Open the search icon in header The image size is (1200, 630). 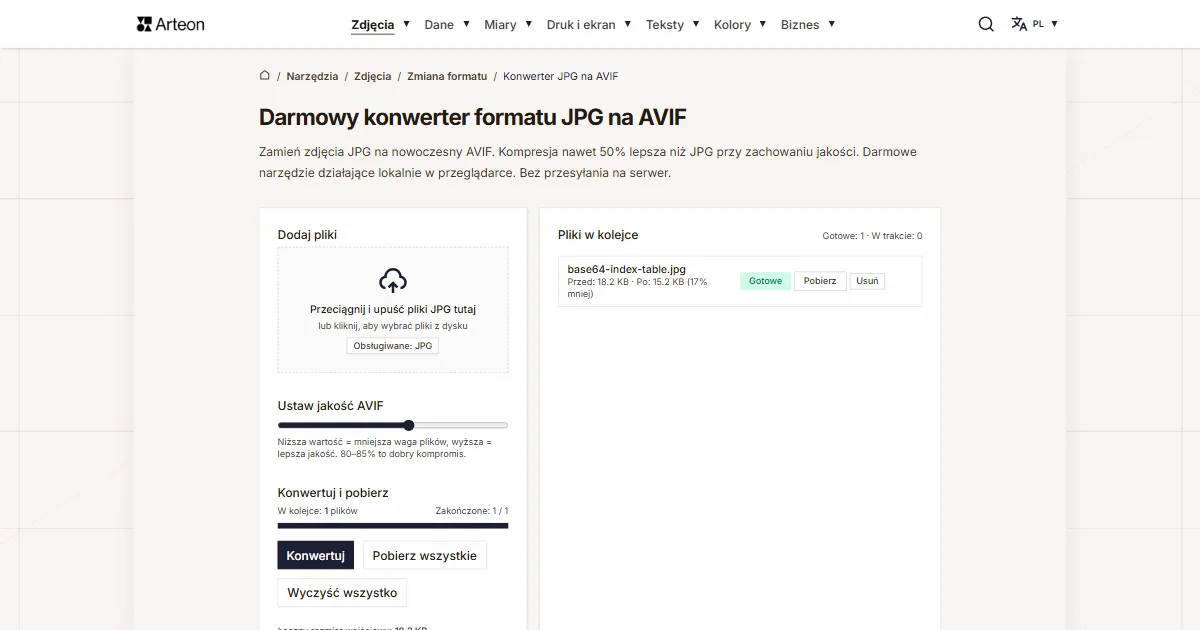click(x=986, y=24)
